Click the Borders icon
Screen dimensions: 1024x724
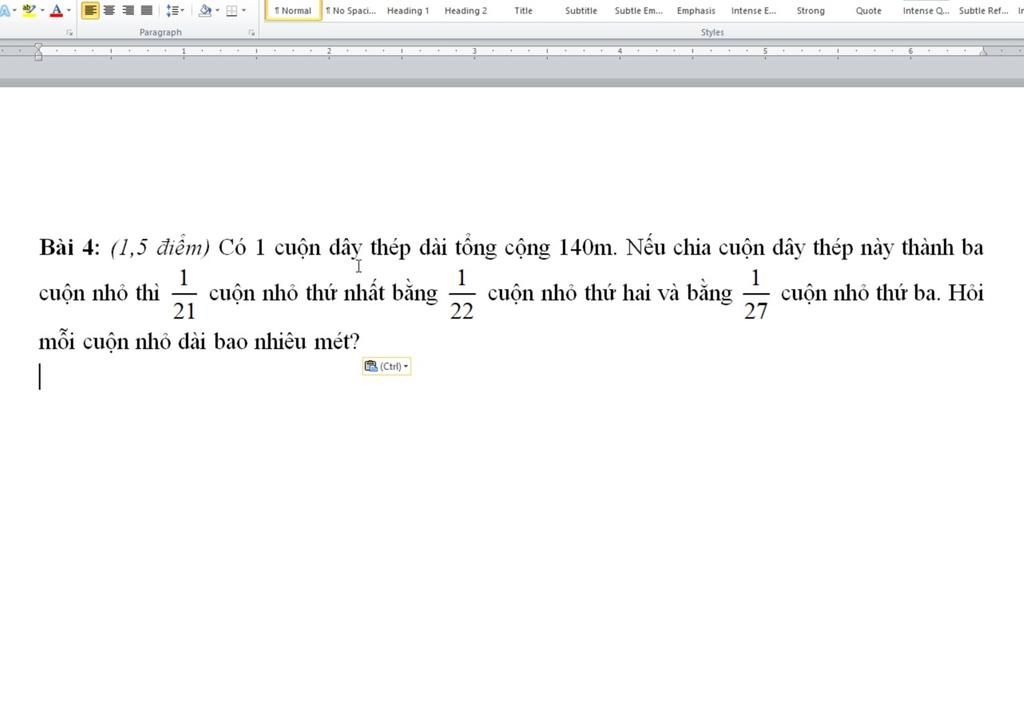(x=231, y=10)
